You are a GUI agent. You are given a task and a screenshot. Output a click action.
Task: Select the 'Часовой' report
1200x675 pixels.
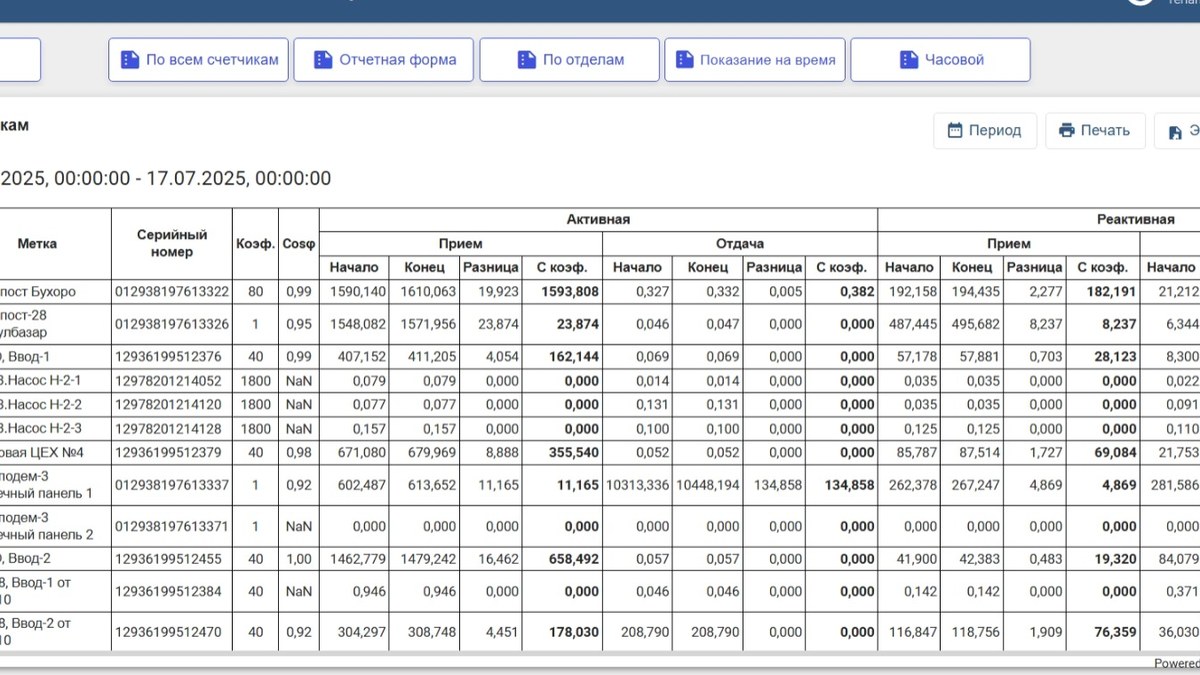pos(940,60)
